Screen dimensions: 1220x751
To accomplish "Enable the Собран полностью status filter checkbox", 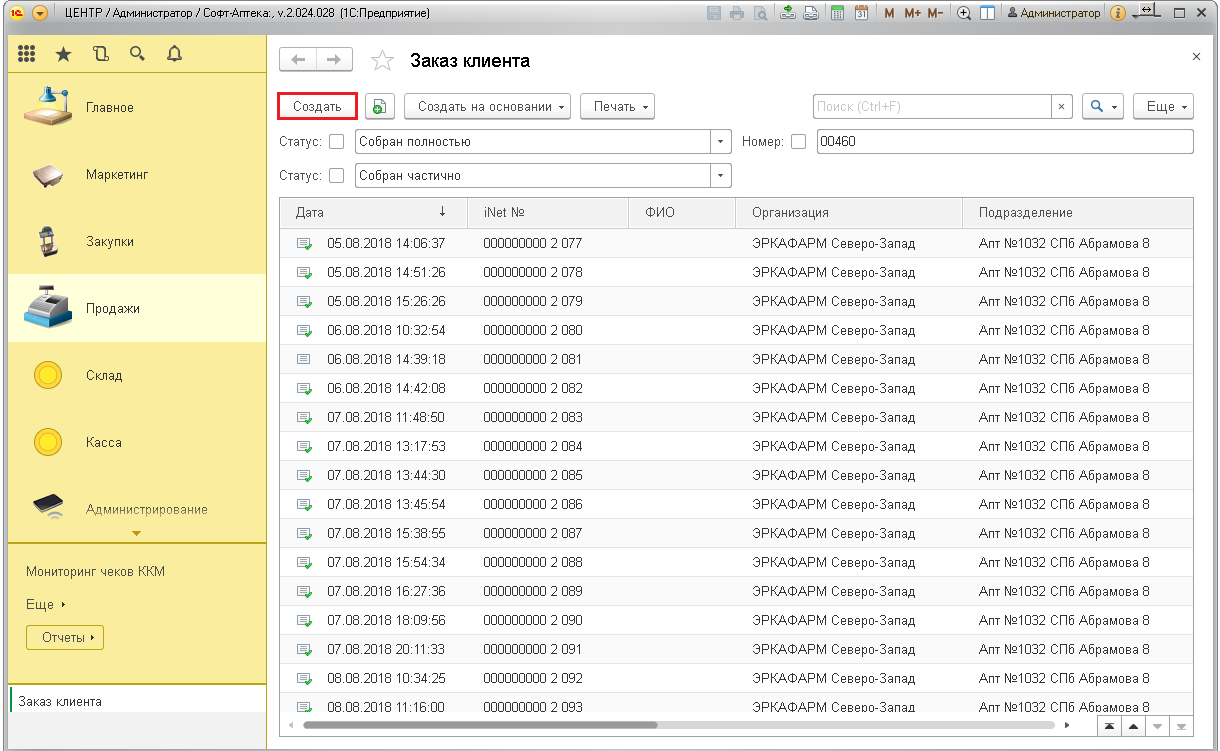I will point(336,142).
